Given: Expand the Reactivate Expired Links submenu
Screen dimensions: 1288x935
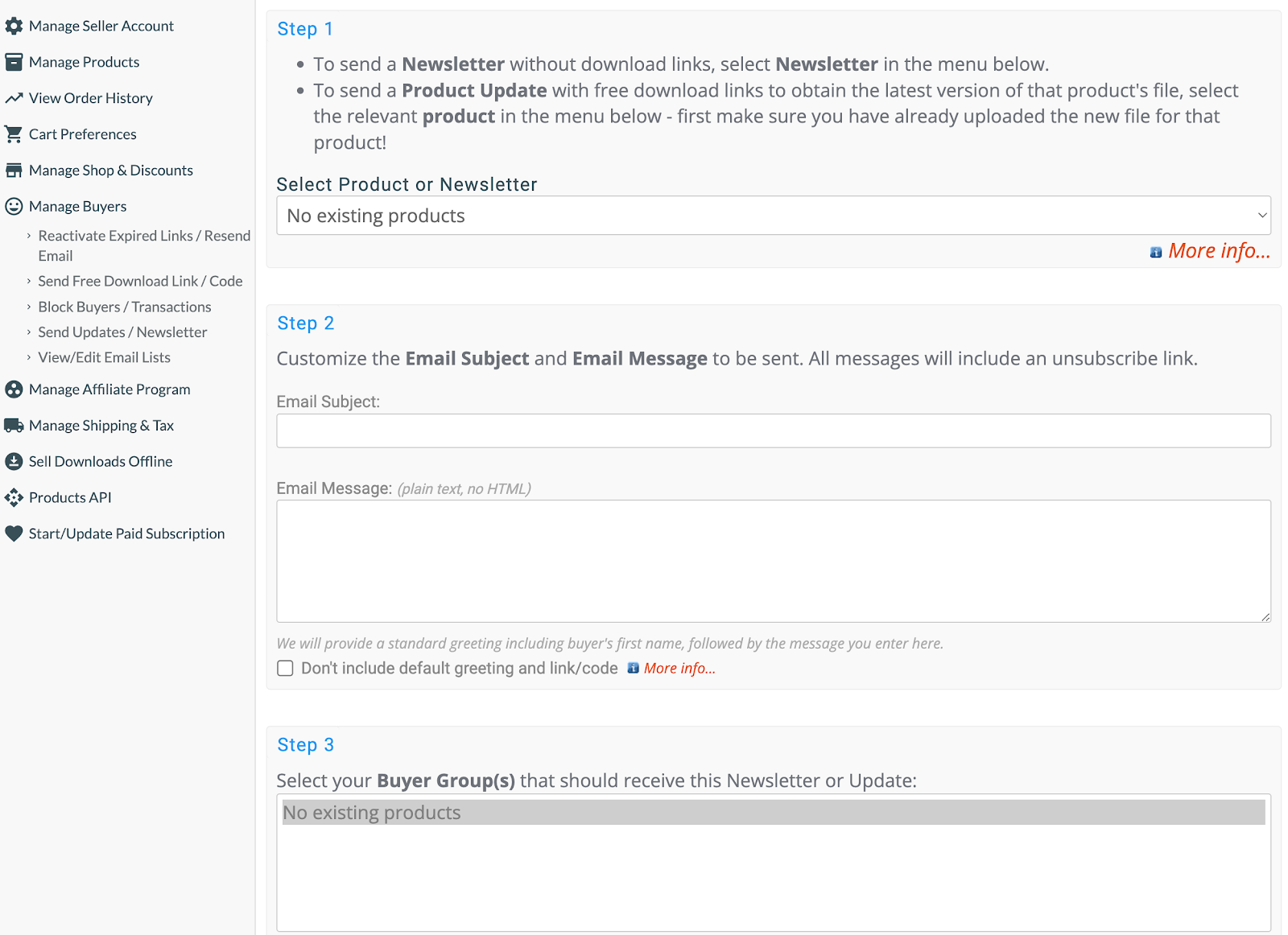Looking at the screenshot, I should [x=144, y=245].
